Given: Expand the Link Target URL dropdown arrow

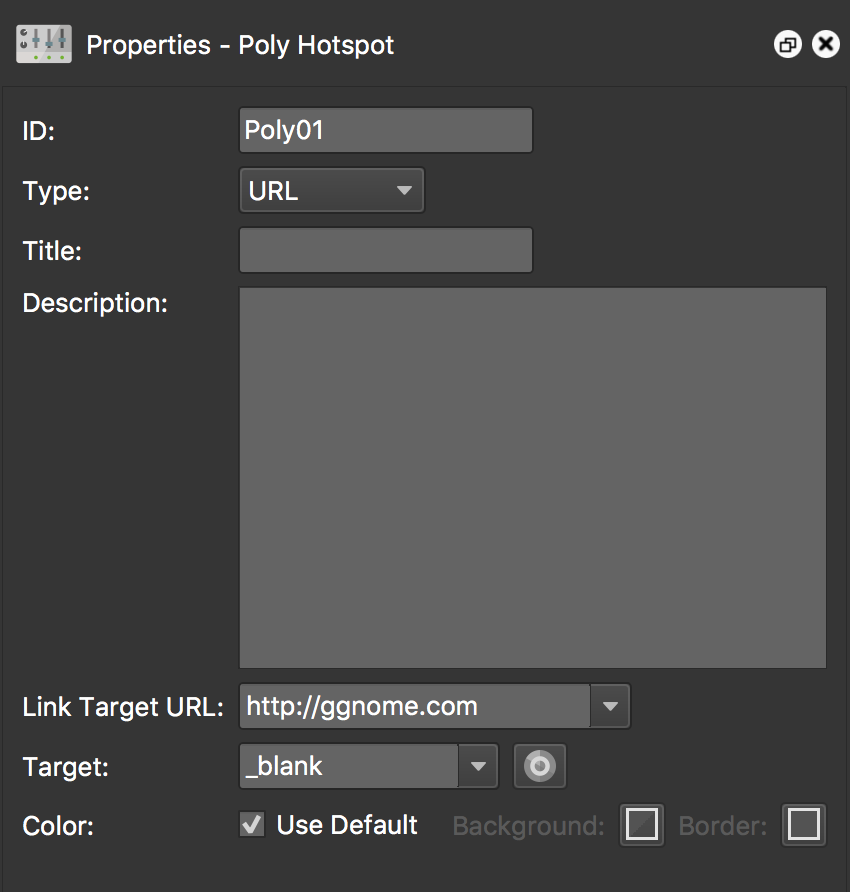Looking at the screenshot, I should 610,706.
